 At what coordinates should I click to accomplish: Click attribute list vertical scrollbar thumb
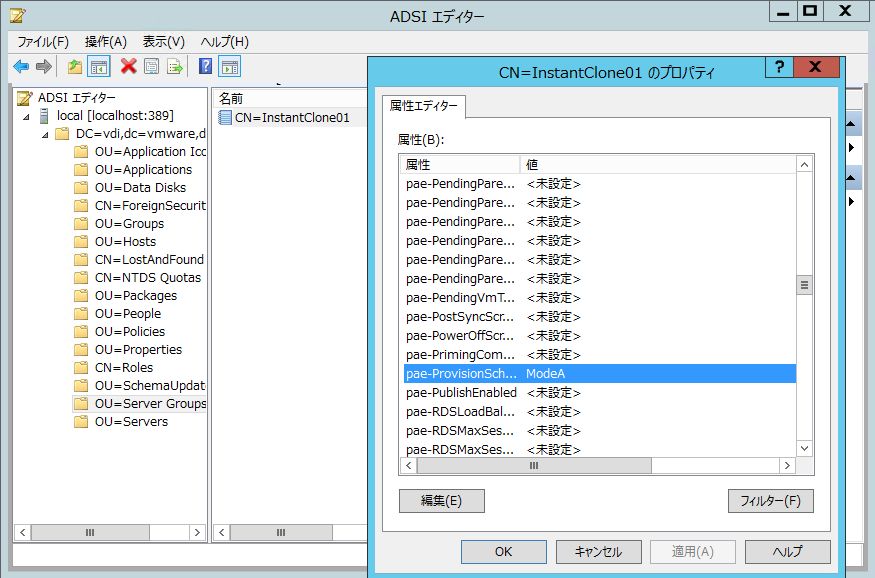804,285
